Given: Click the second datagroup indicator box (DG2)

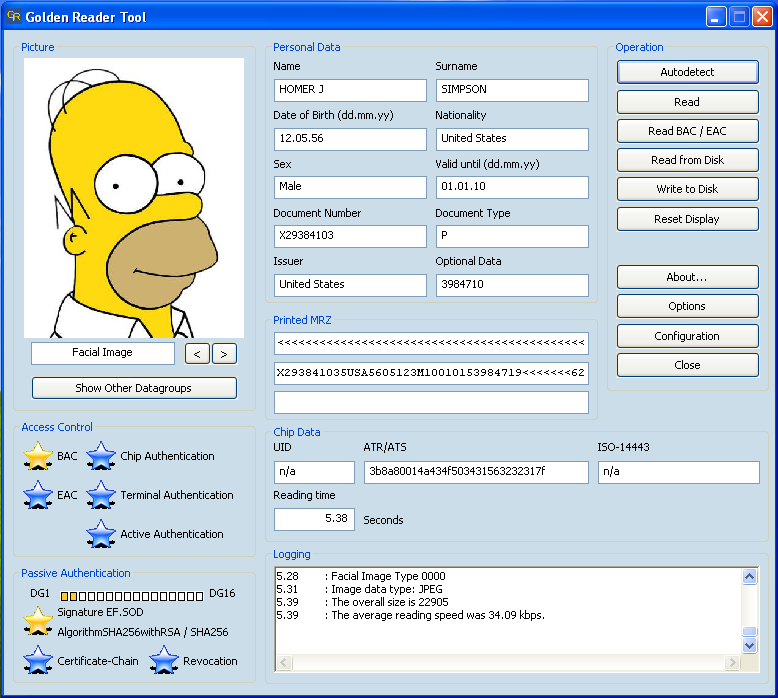Looking at the screenshot, I should coord(73,596).
